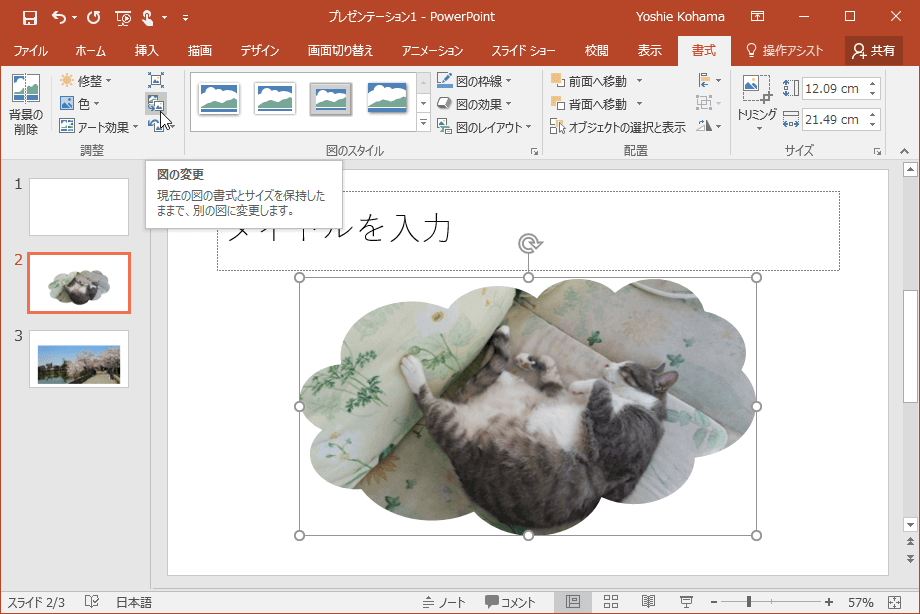Activate the Change Picture tool
920x614 pixels.
pyautogui.click(x=158, y=103)
